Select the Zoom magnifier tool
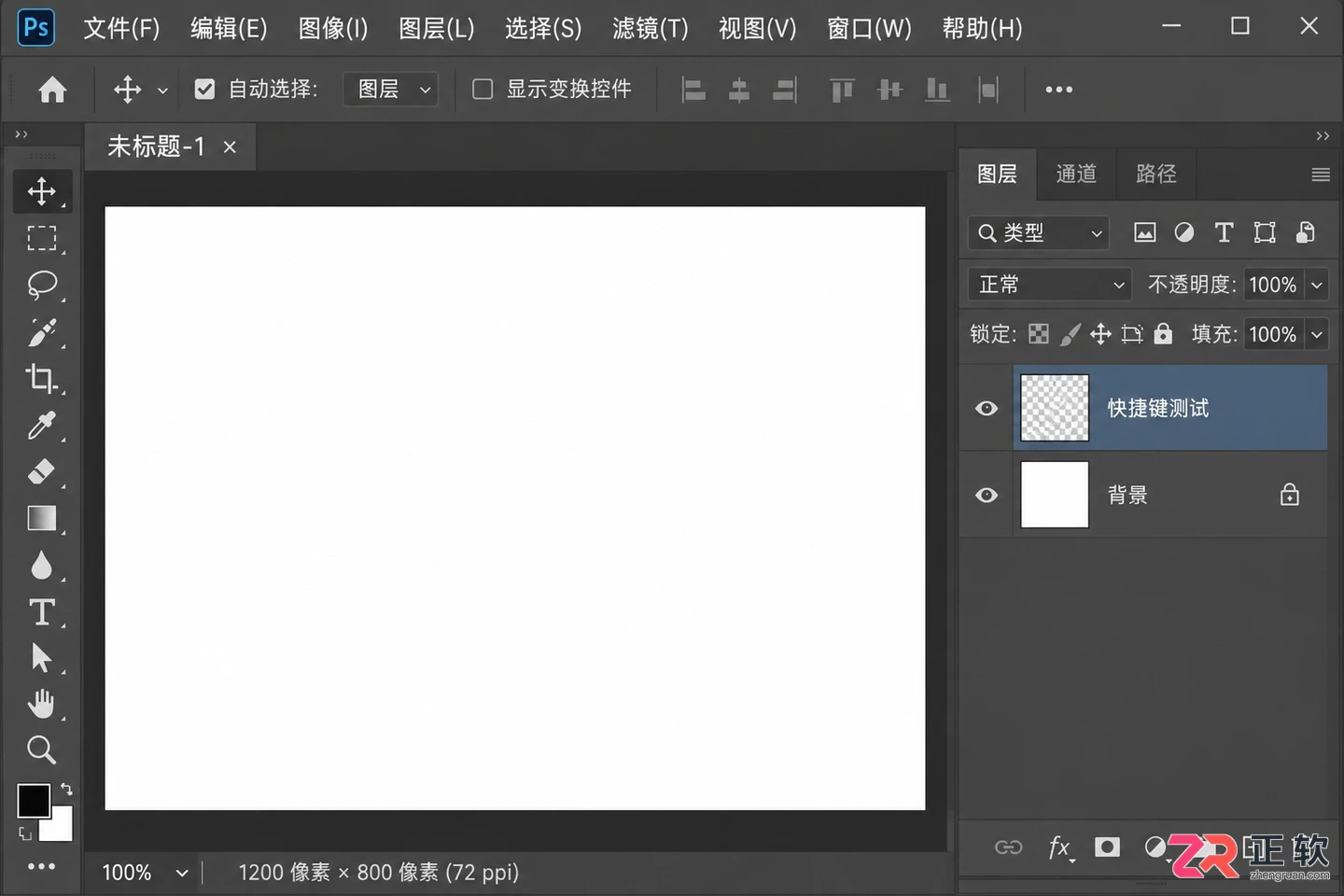 coord(42,749)
